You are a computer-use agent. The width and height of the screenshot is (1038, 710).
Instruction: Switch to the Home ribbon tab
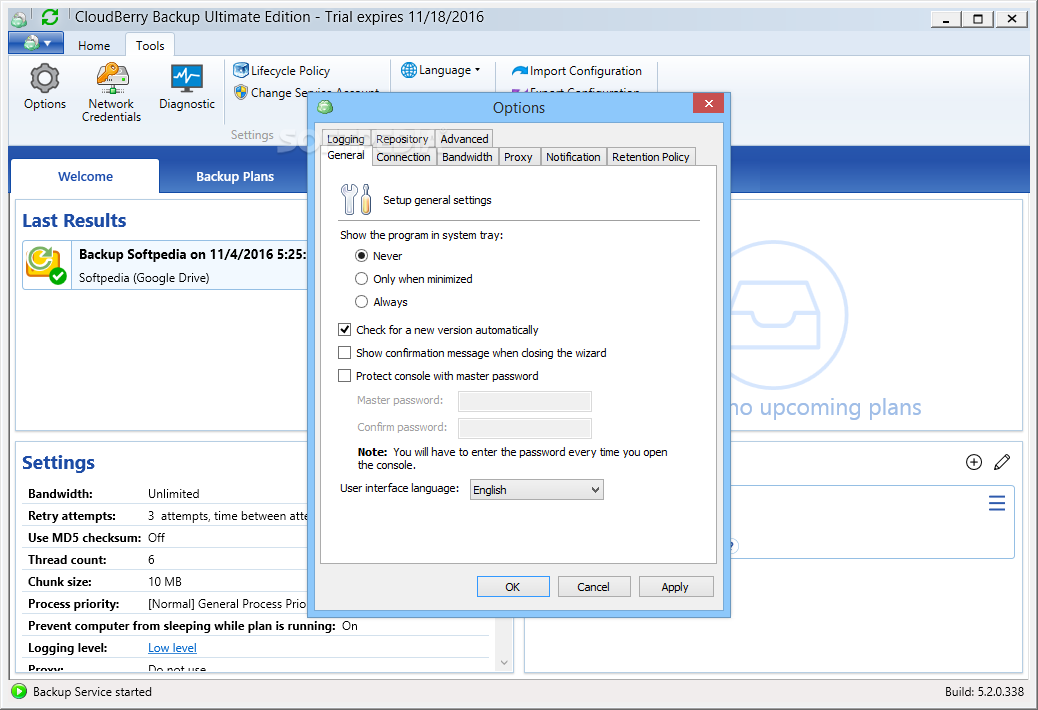[94, 46]
